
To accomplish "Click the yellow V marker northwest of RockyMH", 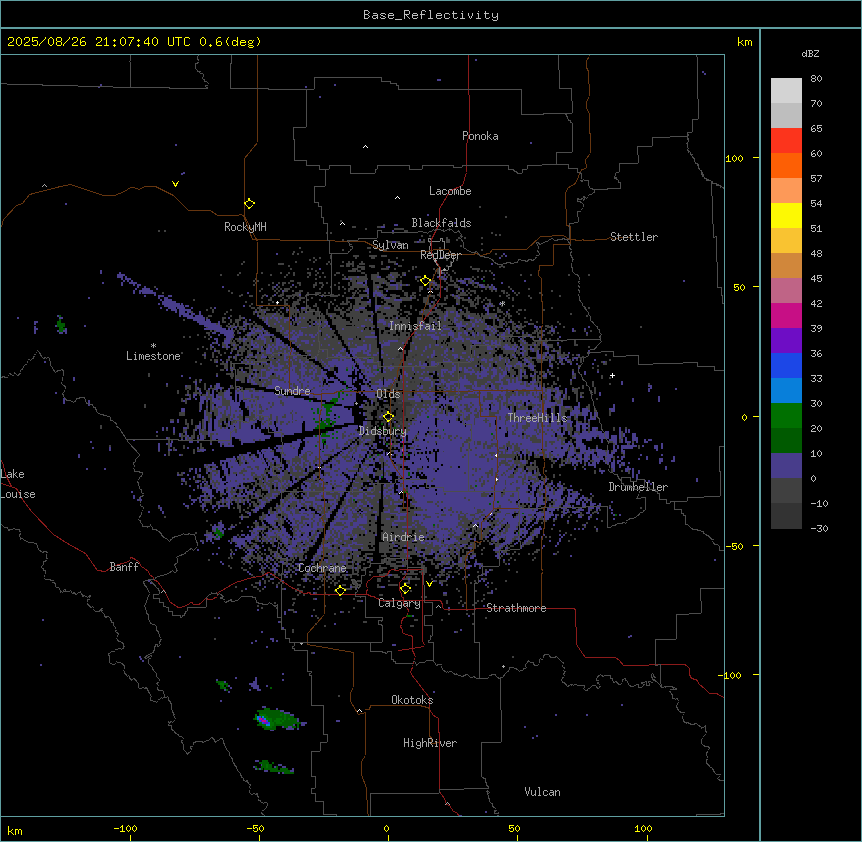I will [175, 184].
